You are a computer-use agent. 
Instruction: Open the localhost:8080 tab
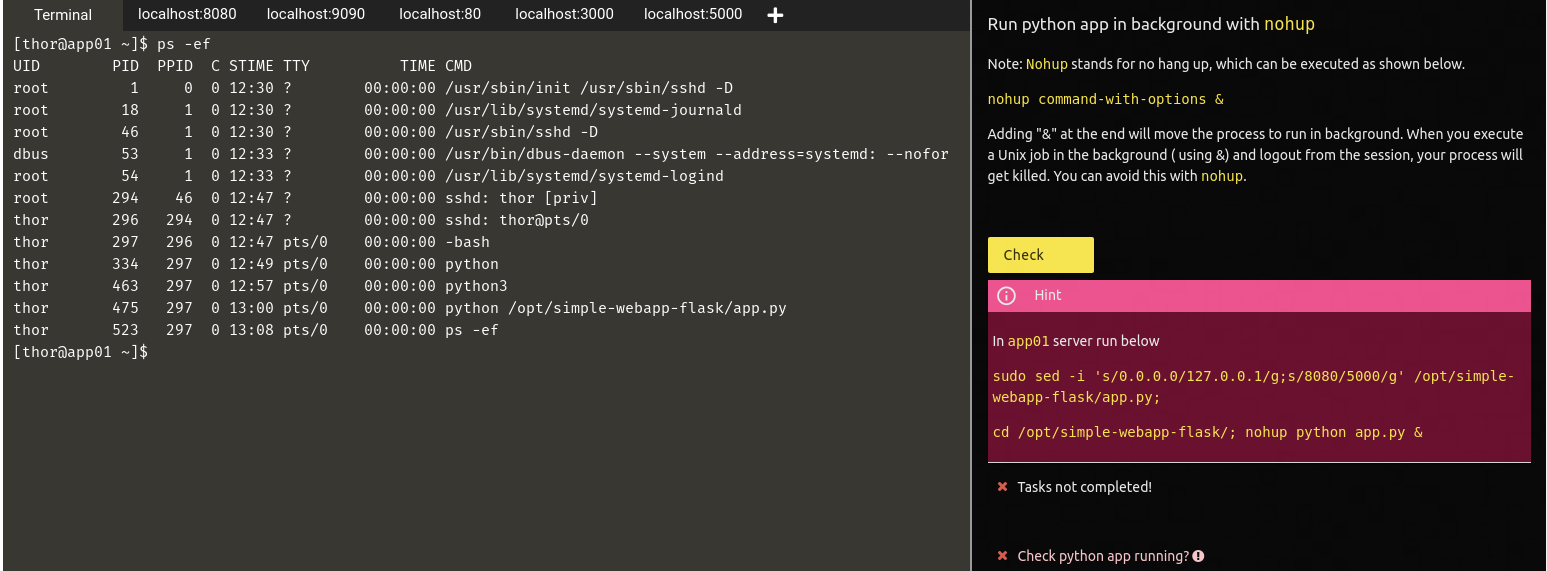187,15
